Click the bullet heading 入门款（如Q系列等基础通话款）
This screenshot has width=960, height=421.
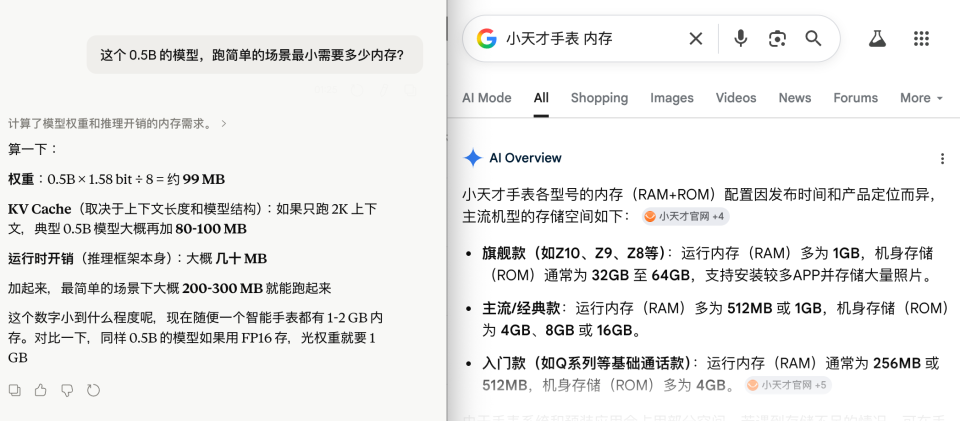(586, 363)
